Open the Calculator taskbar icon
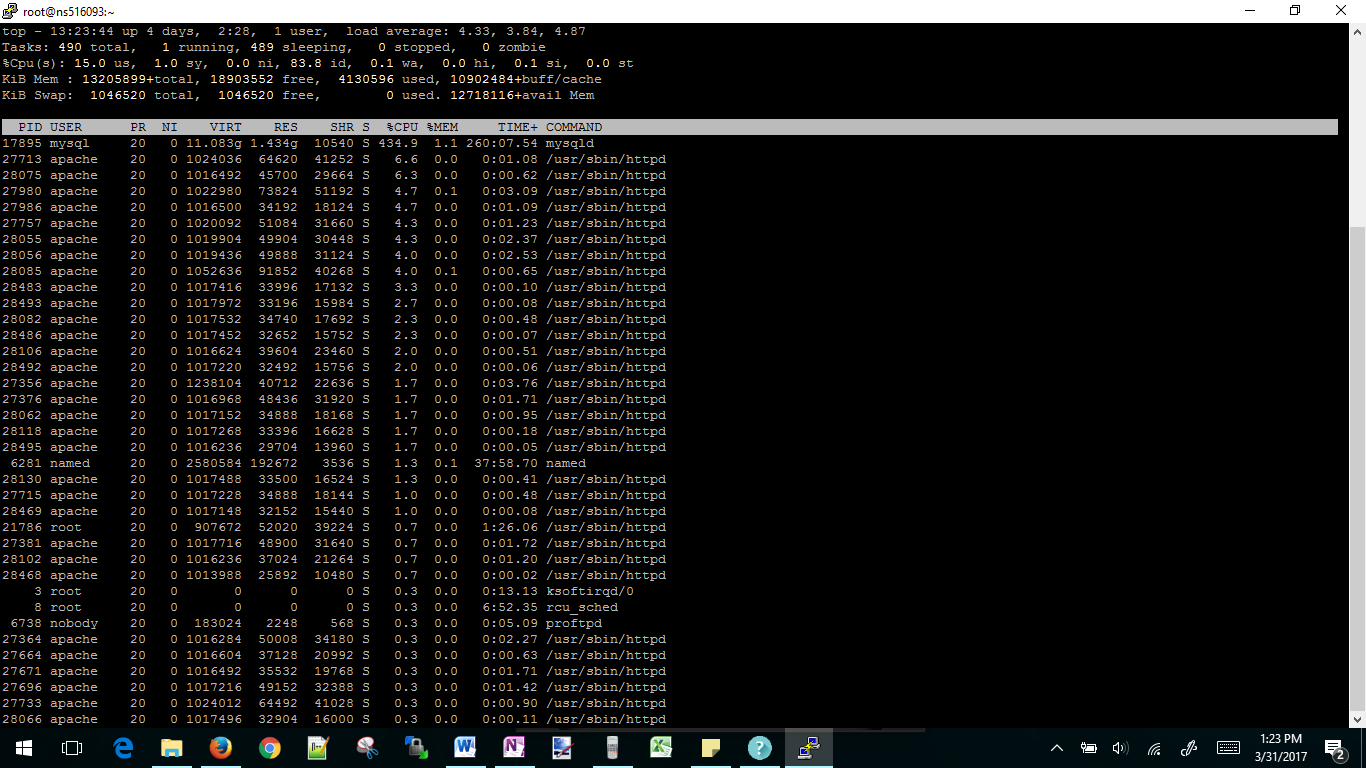The image size is (1366, 768). 613,748
